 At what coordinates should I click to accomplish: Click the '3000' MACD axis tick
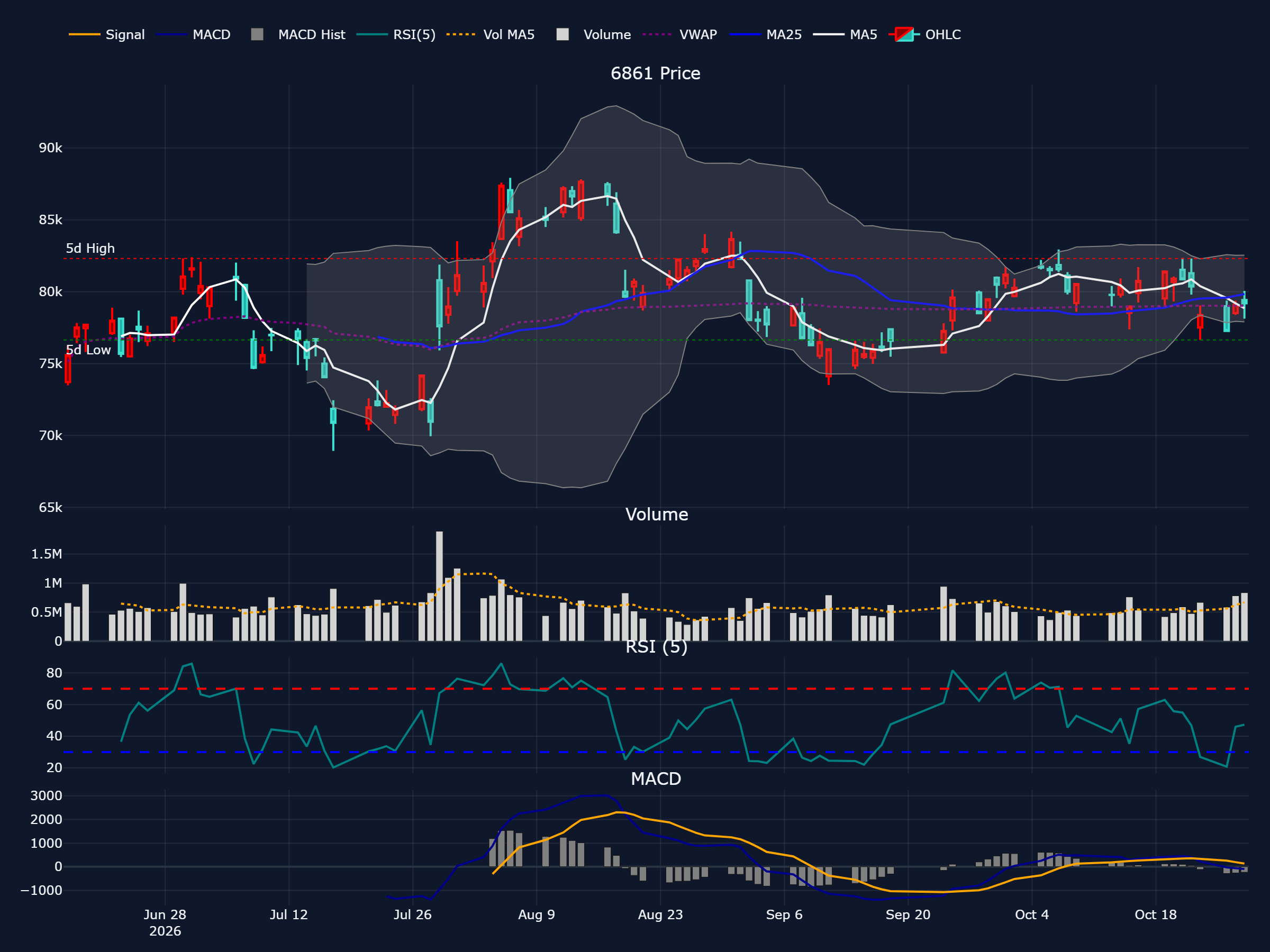point(47,796)
